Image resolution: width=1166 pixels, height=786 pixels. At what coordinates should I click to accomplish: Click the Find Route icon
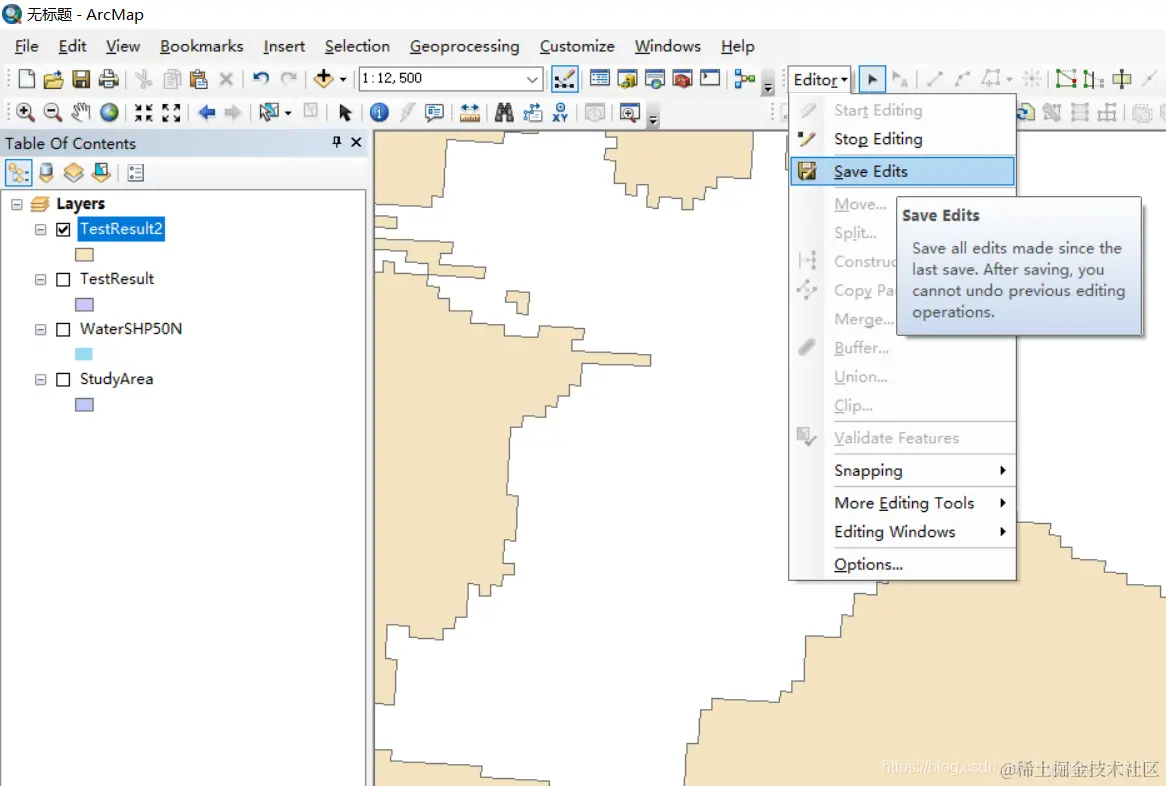click(532, 112)
